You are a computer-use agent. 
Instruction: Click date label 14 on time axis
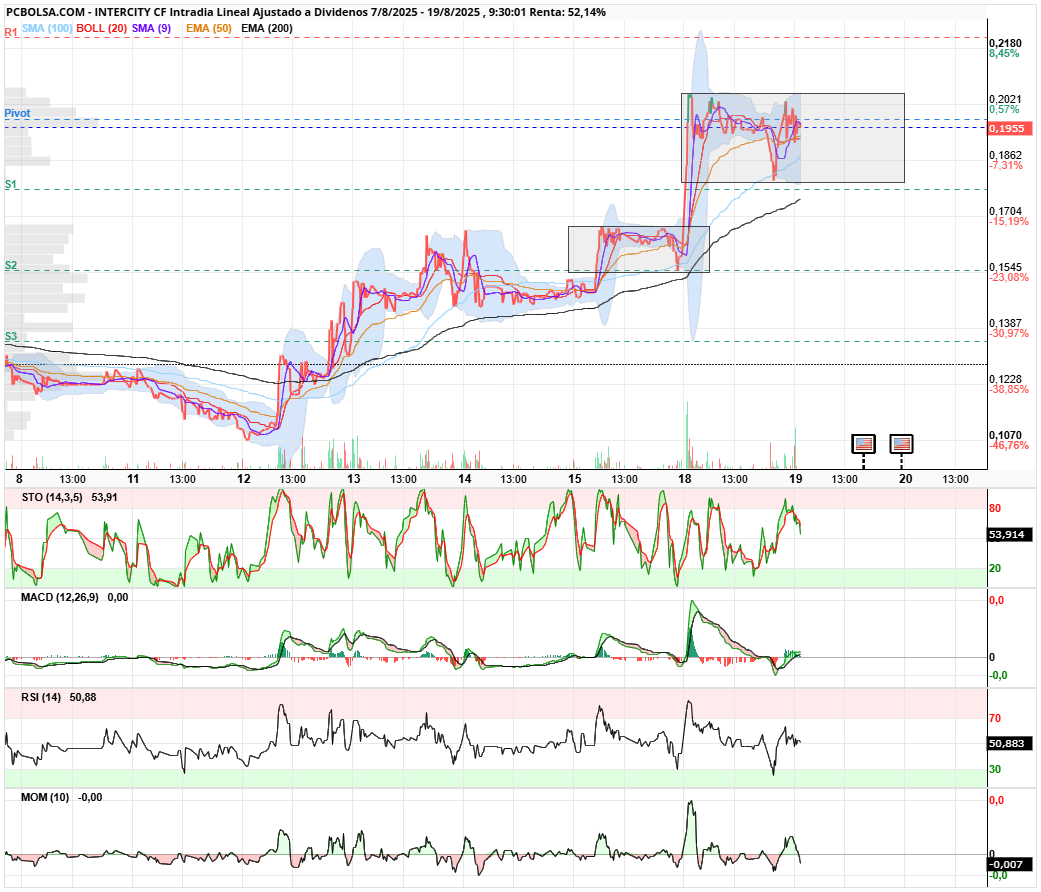pos(465,479)
